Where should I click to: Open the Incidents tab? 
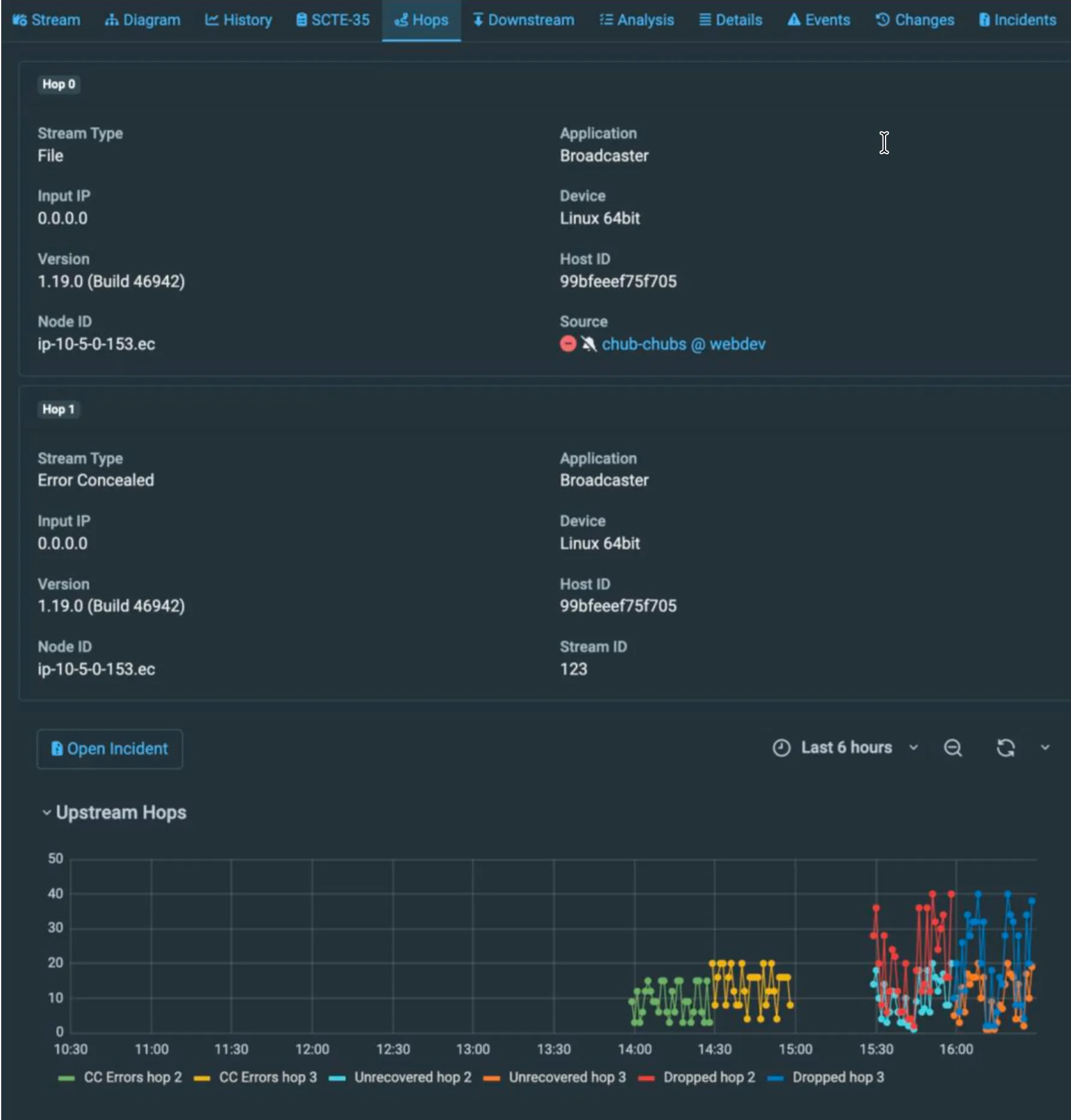pyautogui.click(x=1017, y=20)
